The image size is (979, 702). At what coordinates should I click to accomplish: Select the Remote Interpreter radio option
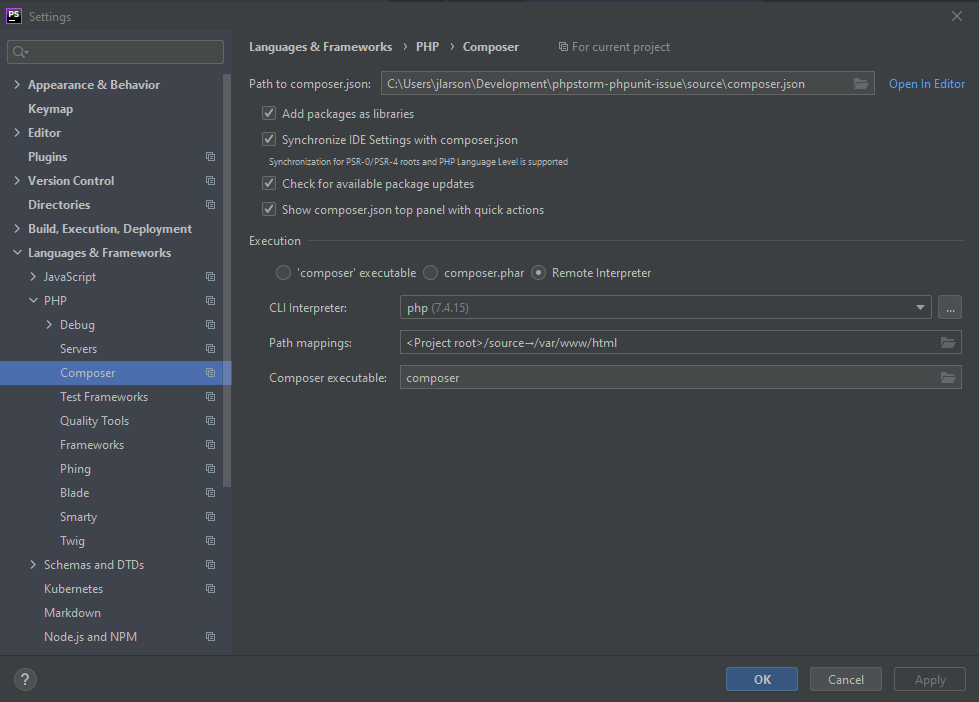click(538, 273)
